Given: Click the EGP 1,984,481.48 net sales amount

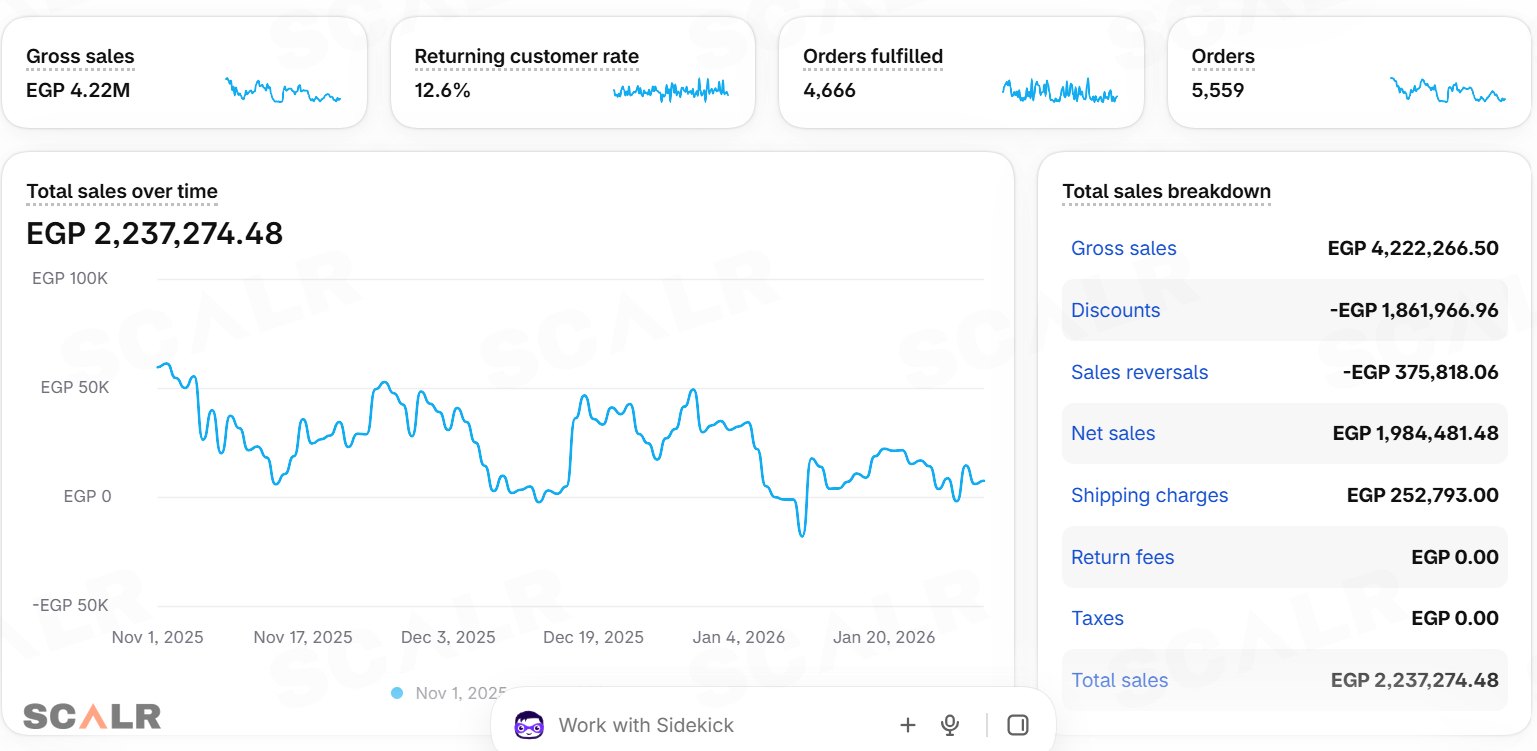Looking at the screenshot, I should [1416, 434].
